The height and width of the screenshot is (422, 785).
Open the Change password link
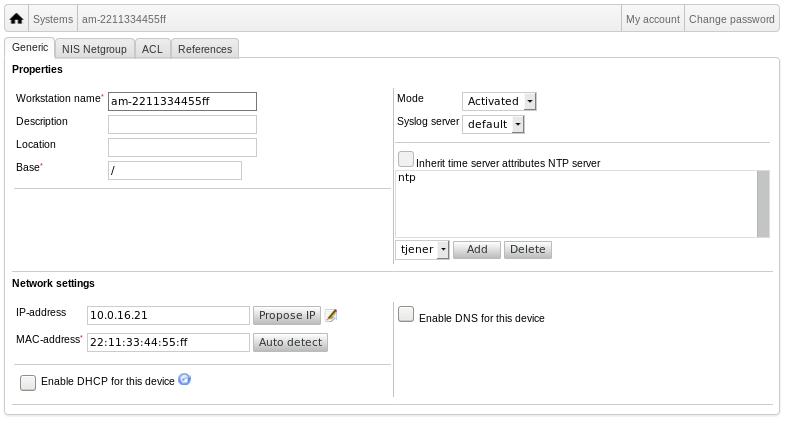click(x=731, y=19)
